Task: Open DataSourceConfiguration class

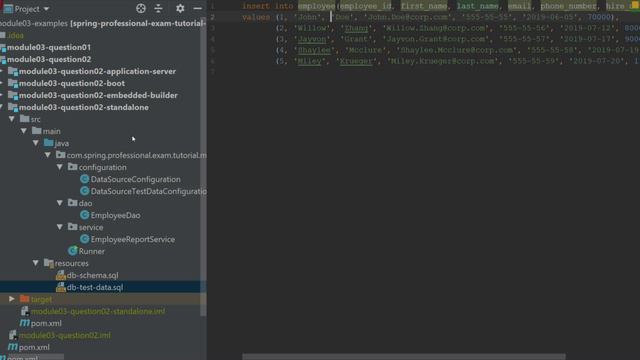Action: coord(136,179)
